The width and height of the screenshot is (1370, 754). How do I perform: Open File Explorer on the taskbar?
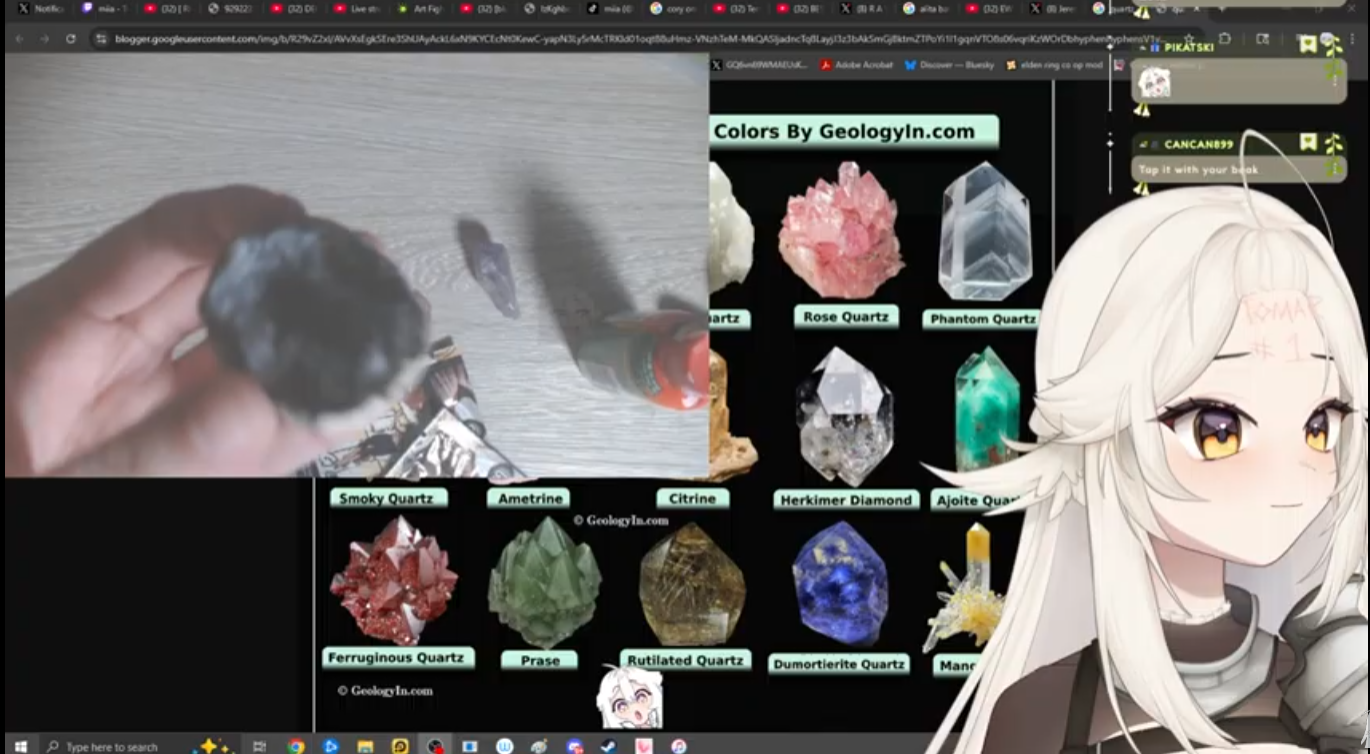point(365,745)
